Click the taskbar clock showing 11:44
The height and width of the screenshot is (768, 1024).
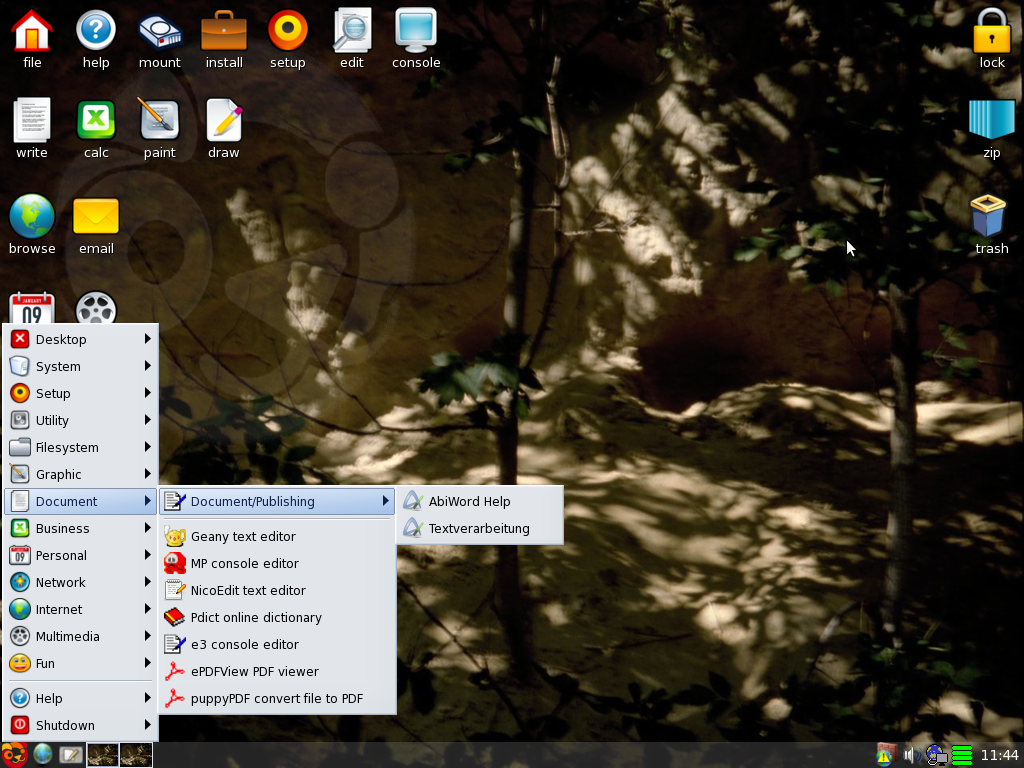click(999, 755)
